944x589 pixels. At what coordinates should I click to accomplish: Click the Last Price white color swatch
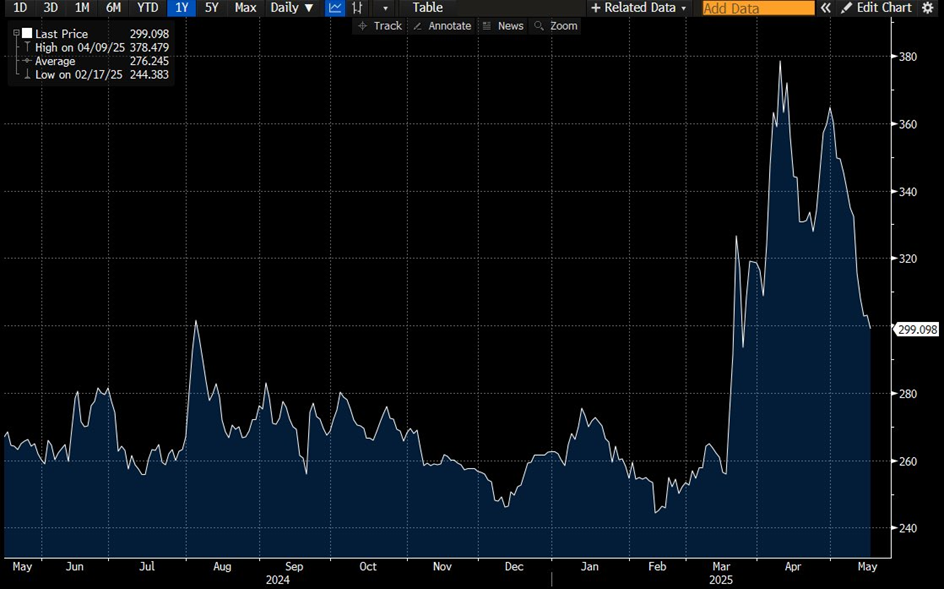click(x=27, y=33)
